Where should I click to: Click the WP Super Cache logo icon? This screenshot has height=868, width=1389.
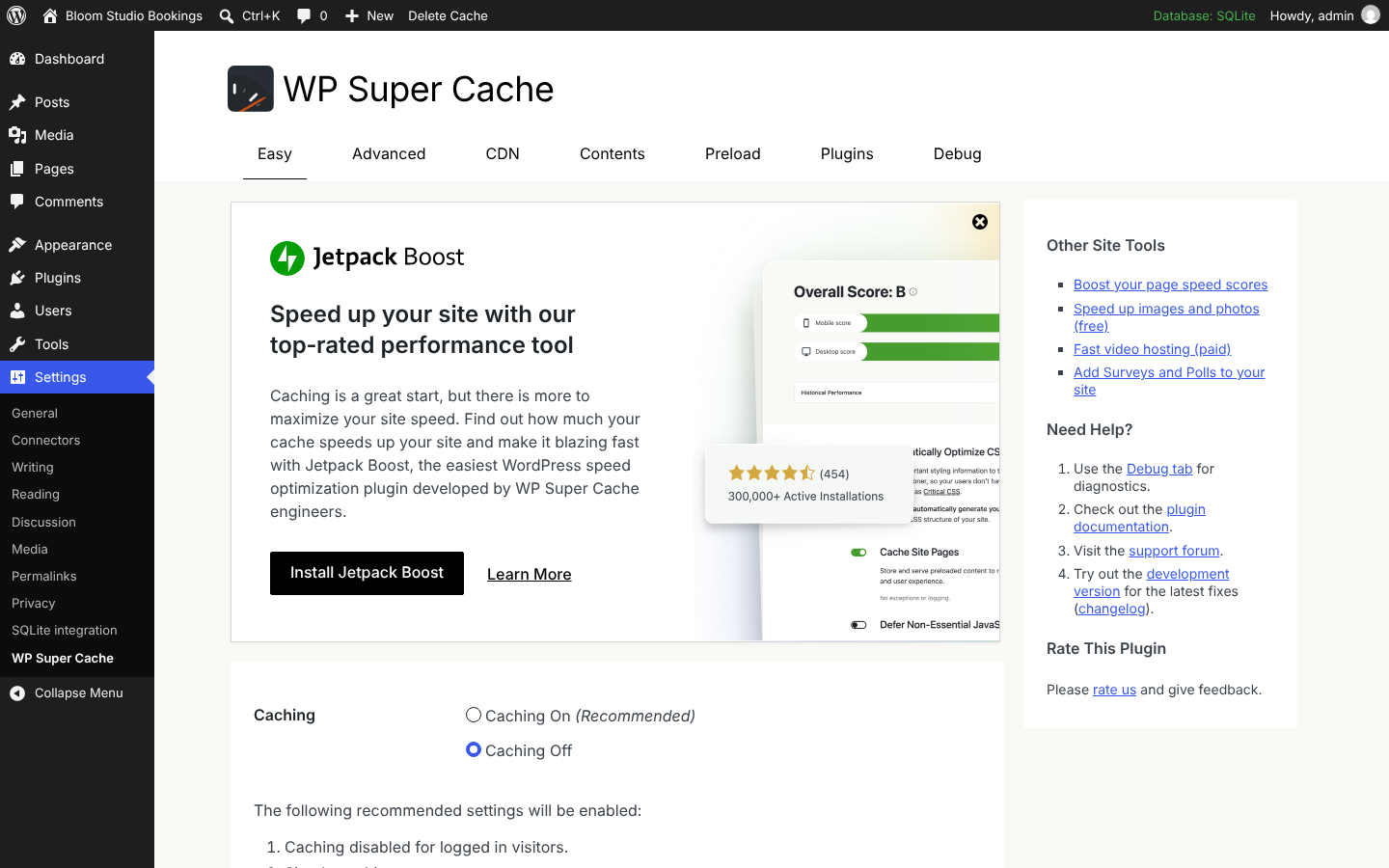[x=251, y=89]
